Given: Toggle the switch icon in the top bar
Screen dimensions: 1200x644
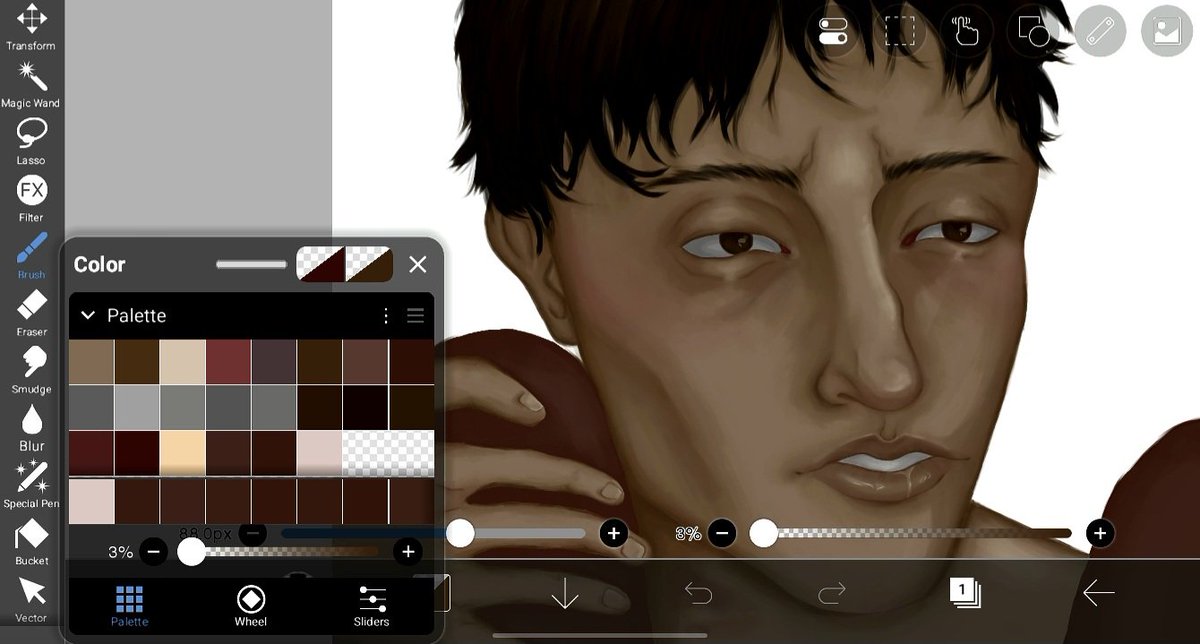Looking at the screenshot, I should tap(833, 31).
